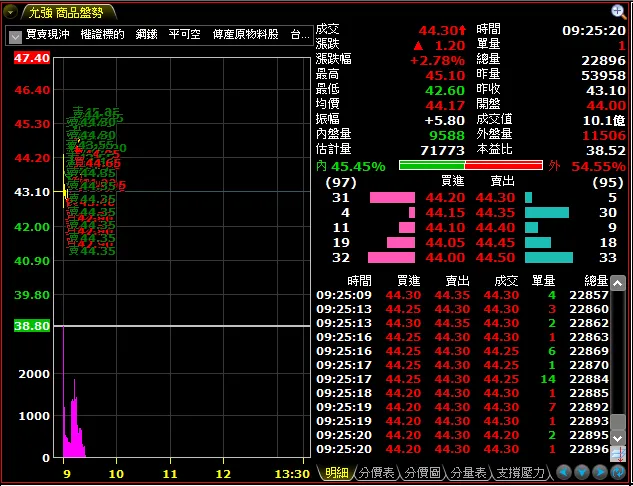
Task: Click the layered sheets icon below the scrollbar
Action: coord(618,454)
